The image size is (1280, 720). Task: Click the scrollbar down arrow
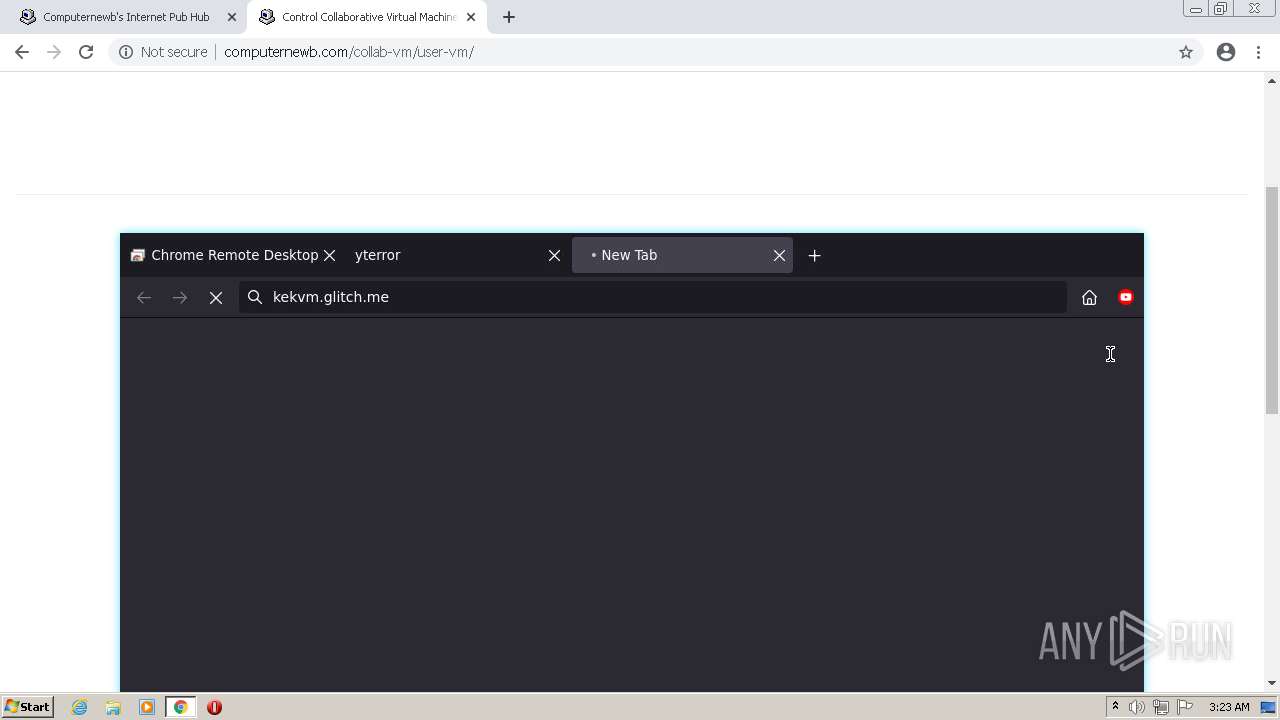pyautogui.click(x=1272, y=684)
